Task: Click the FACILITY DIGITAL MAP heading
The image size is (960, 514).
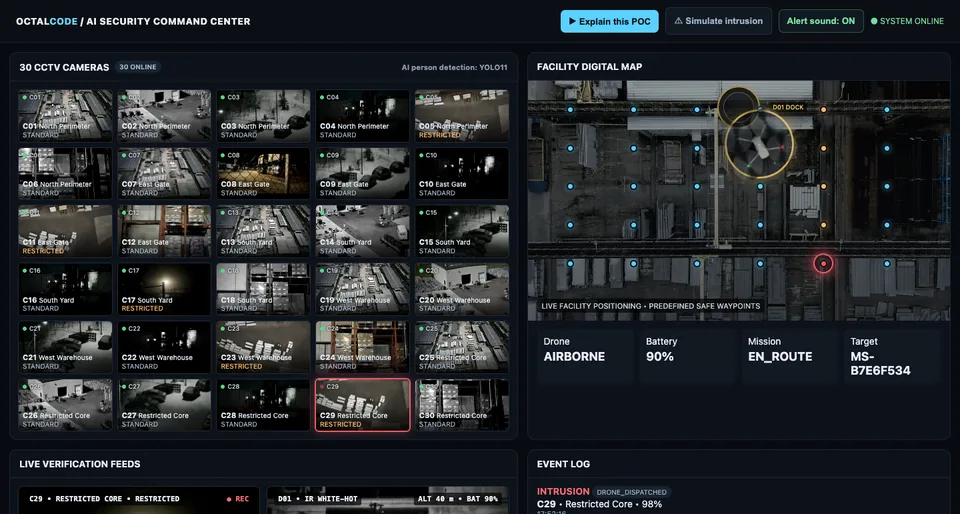Action: pyautogui.click(x=590, y=67)
